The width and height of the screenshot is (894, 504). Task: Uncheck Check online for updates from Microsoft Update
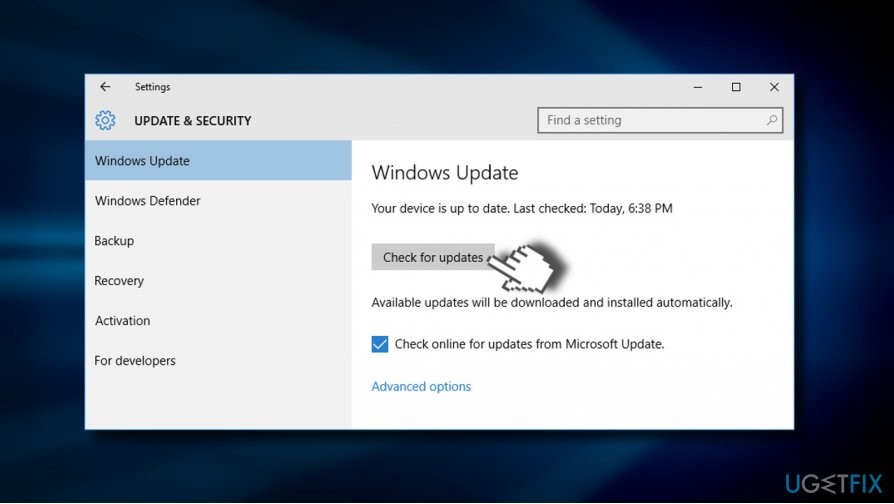(x=380, y=344)
